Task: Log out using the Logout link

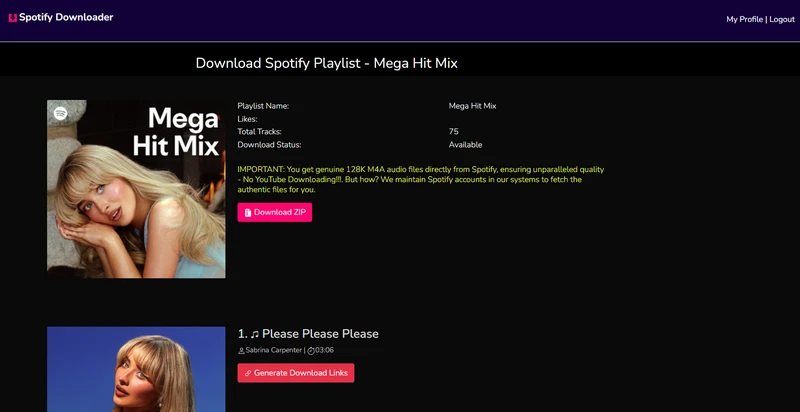Action: (782, 19)
